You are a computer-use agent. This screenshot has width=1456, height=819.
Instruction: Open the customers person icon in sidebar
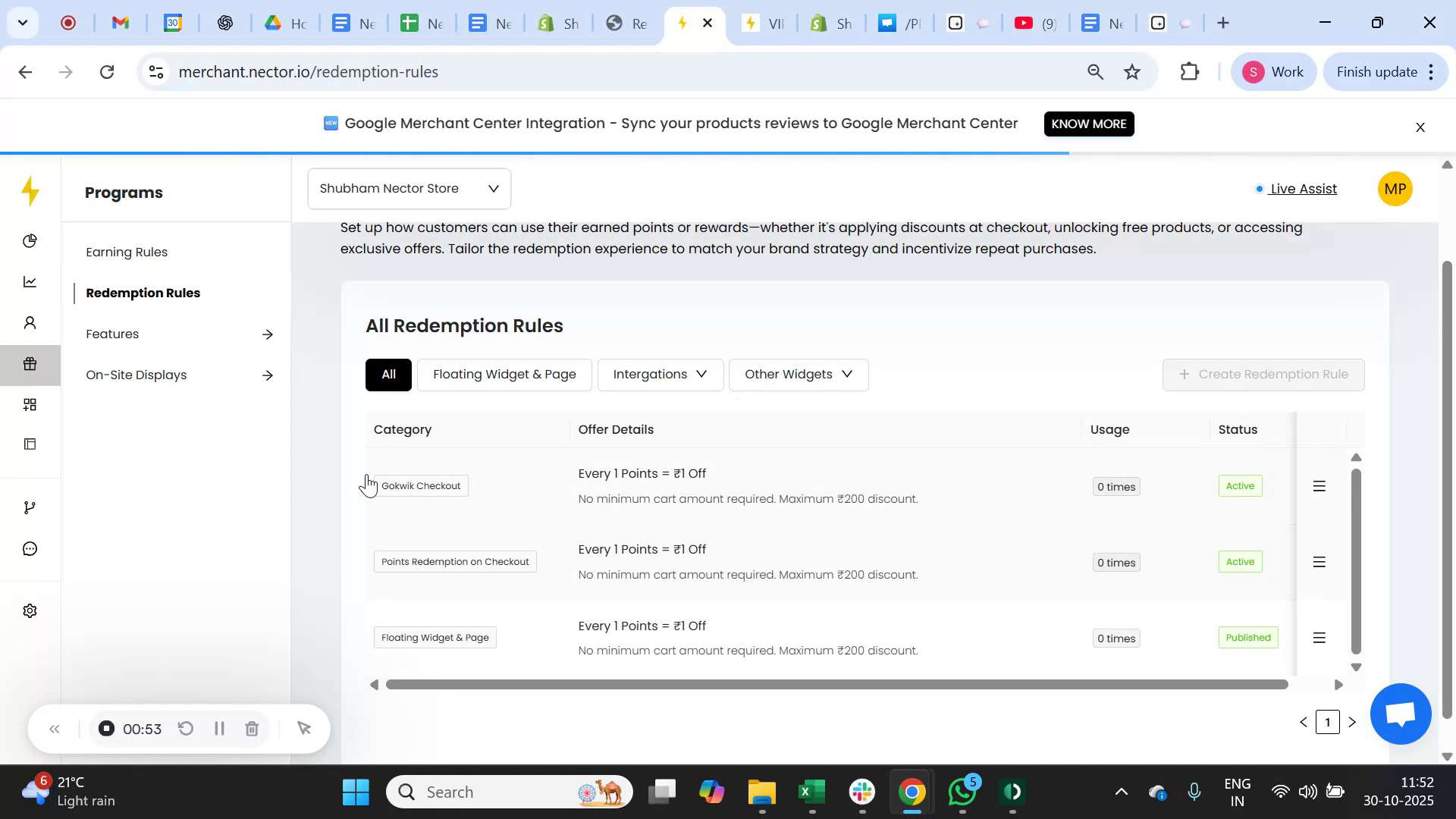tap(30, 322)
